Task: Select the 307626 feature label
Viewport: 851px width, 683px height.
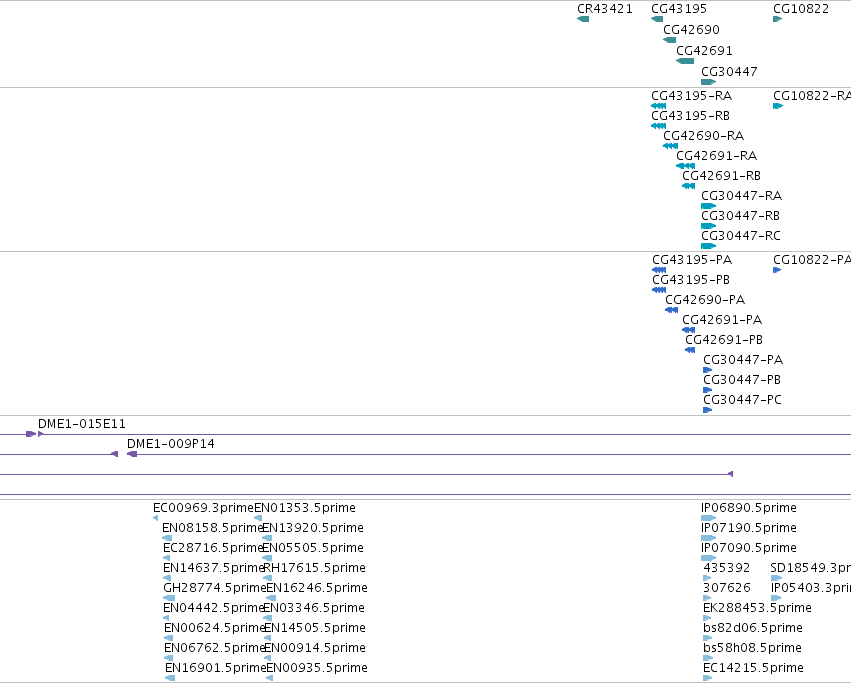Action: click(727, 589)
